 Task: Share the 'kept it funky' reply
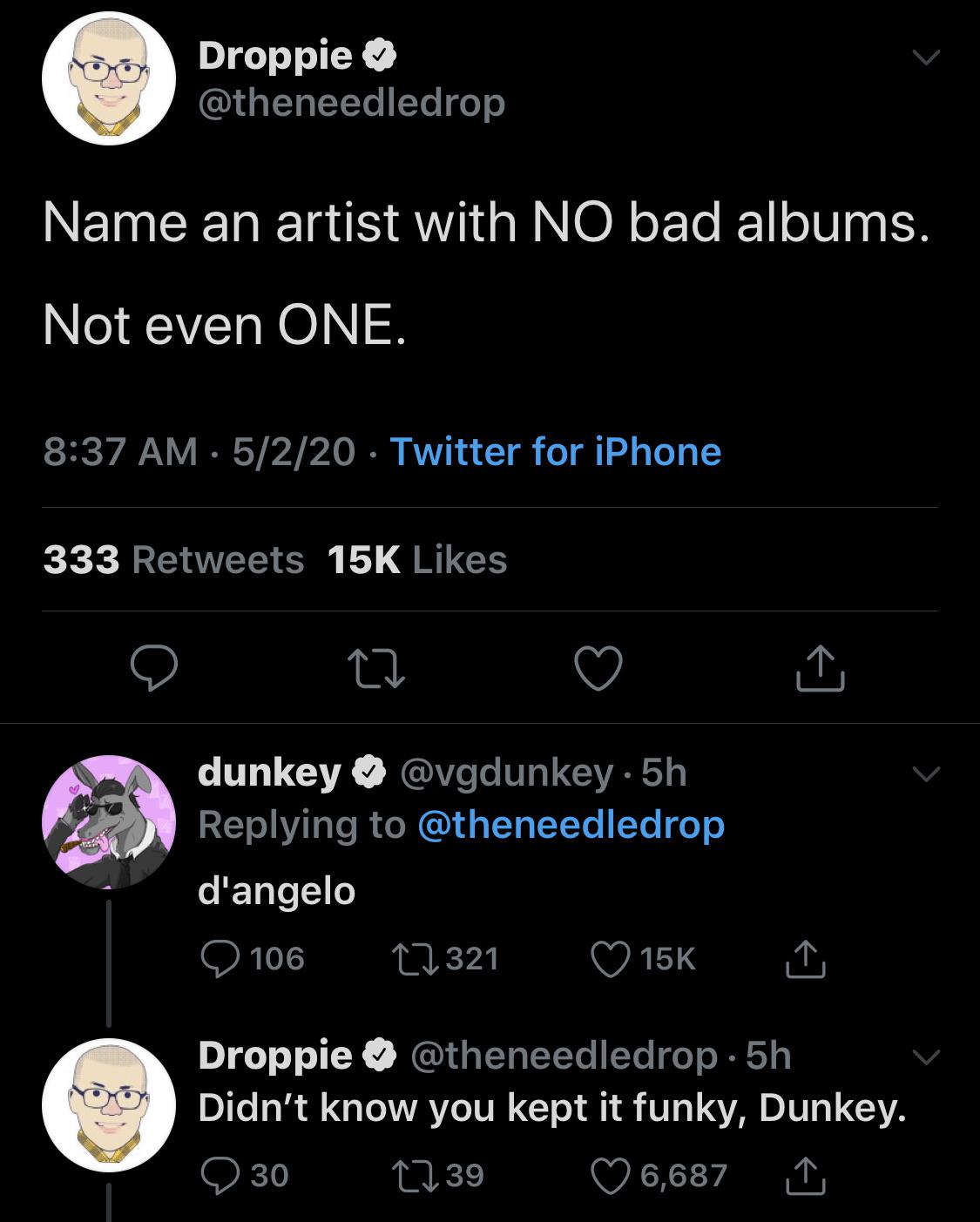[806, 1175]
